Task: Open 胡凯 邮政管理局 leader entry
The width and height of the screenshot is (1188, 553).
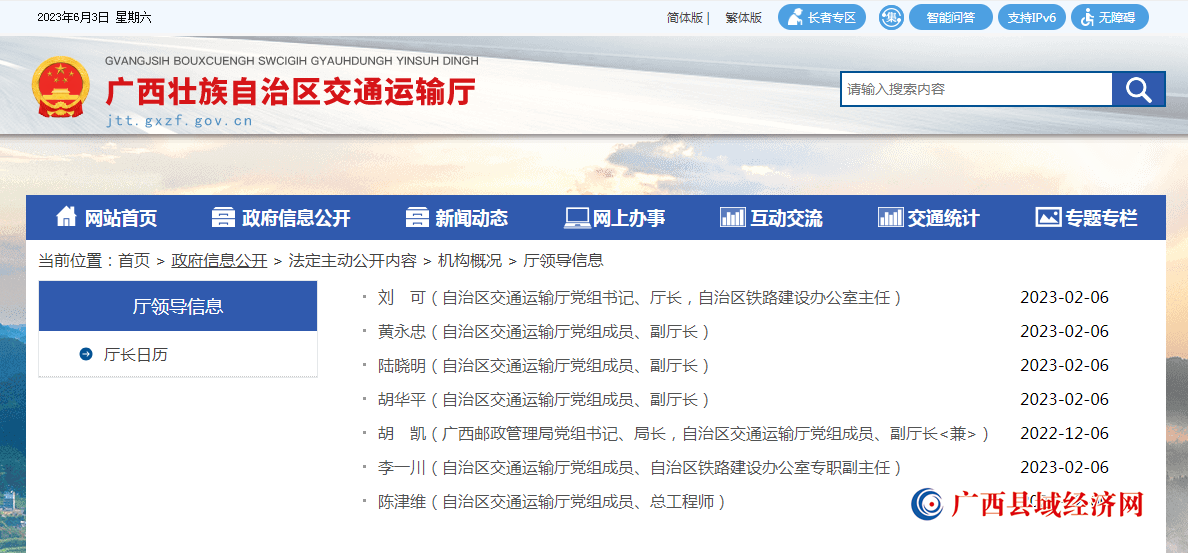Action: [x=683, y=434]
